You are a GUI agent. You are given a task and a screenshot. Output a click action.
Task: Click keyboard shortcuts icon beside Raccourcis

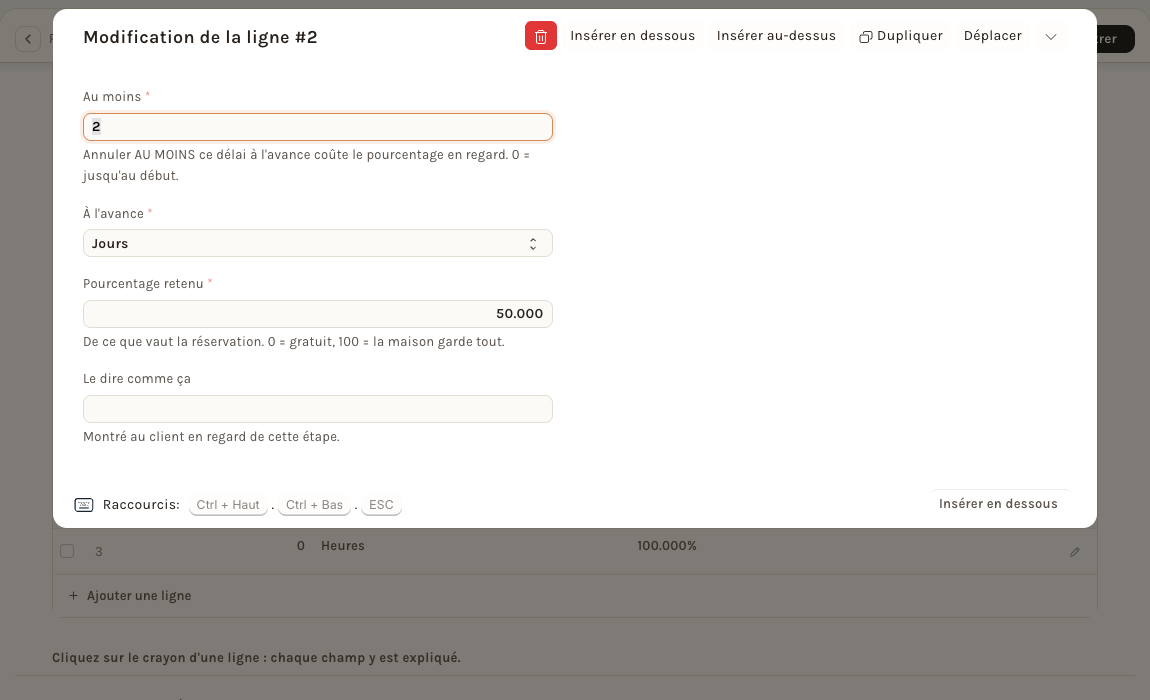[84, 505]
